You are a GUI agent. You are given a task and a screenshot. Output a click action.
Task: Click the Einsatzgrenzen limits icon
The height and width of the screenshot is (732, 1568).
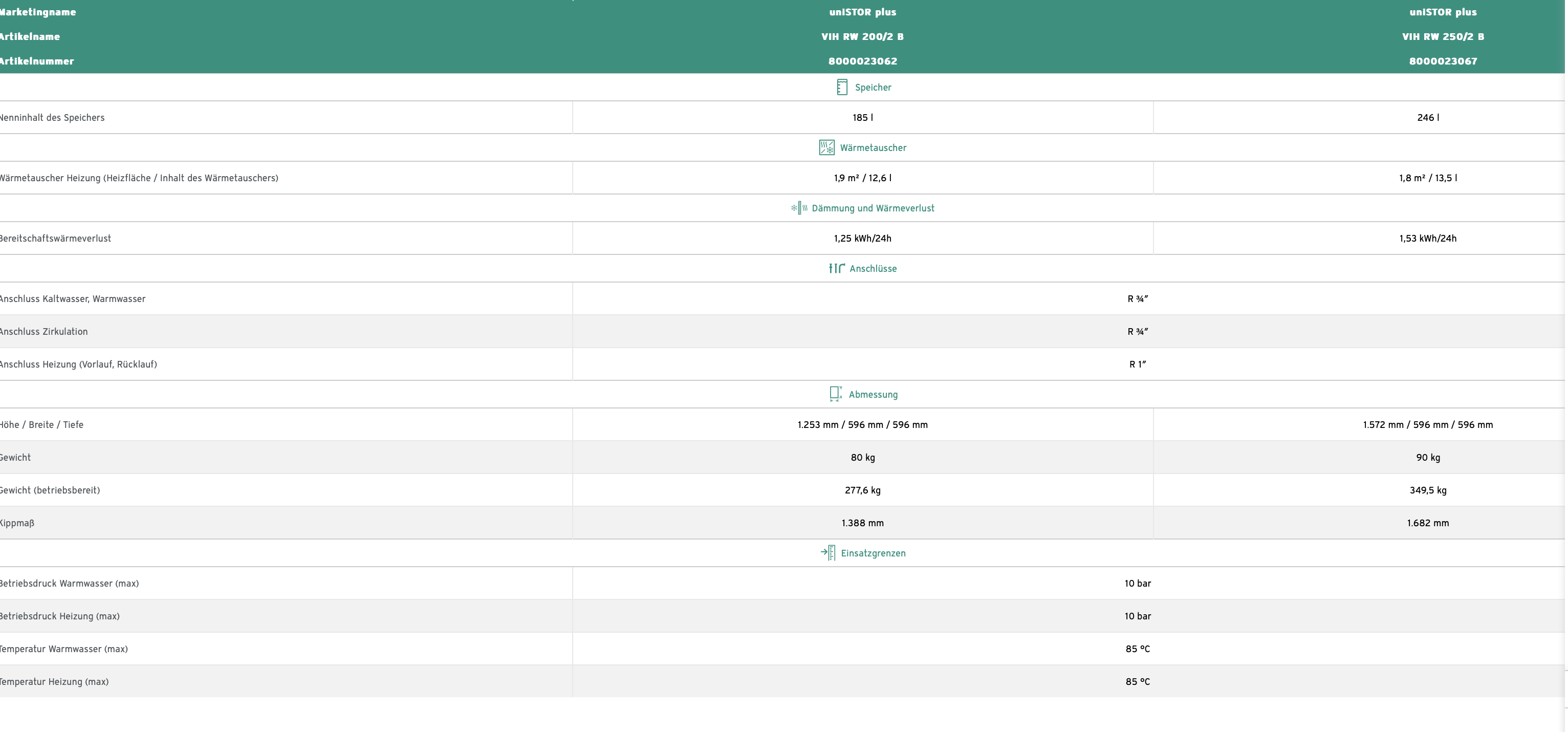pyautogui.click(x=828, y=553)
